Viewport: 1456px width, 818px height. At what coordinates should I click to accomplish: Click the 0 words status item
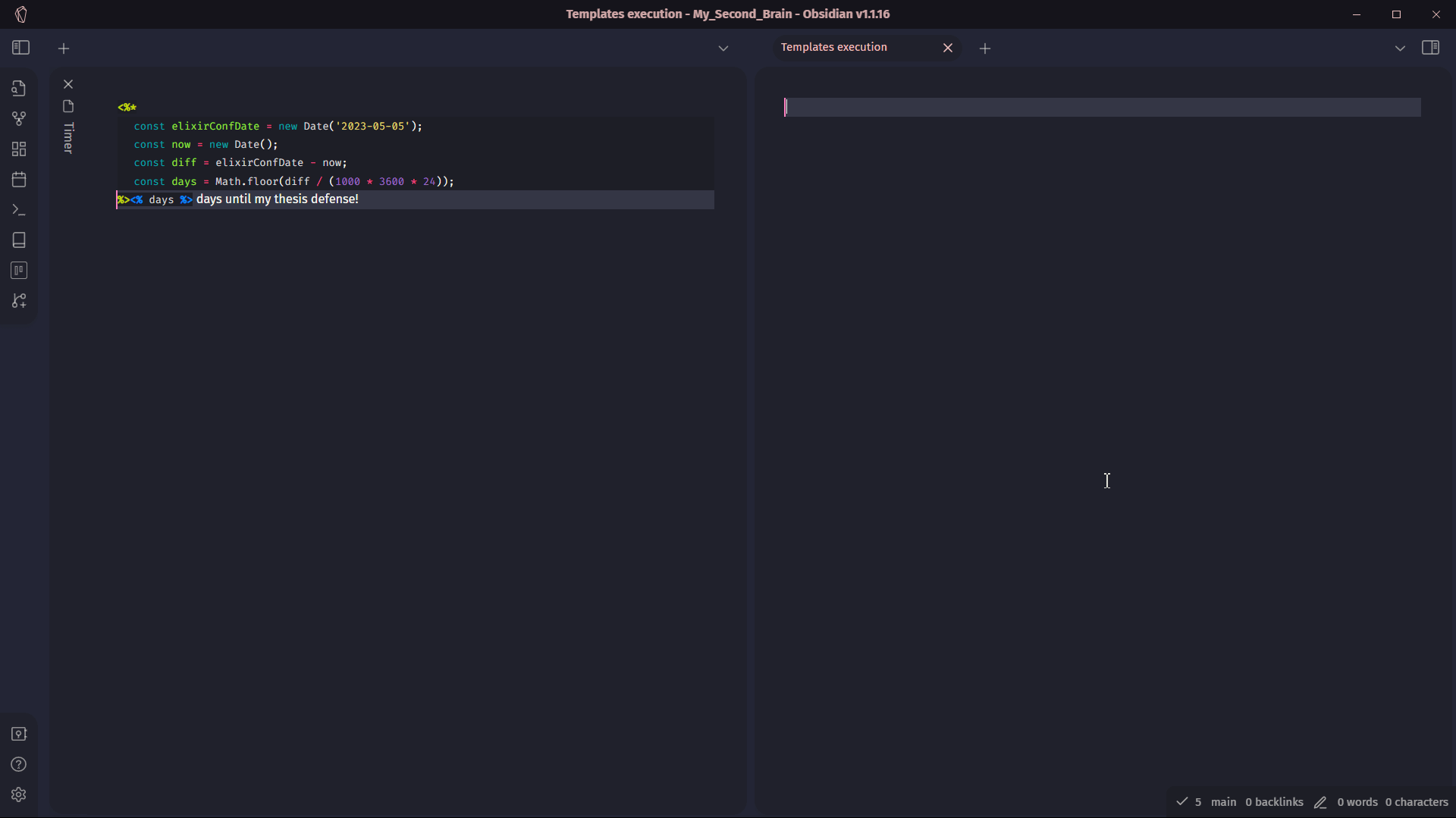pos(1357,802)
